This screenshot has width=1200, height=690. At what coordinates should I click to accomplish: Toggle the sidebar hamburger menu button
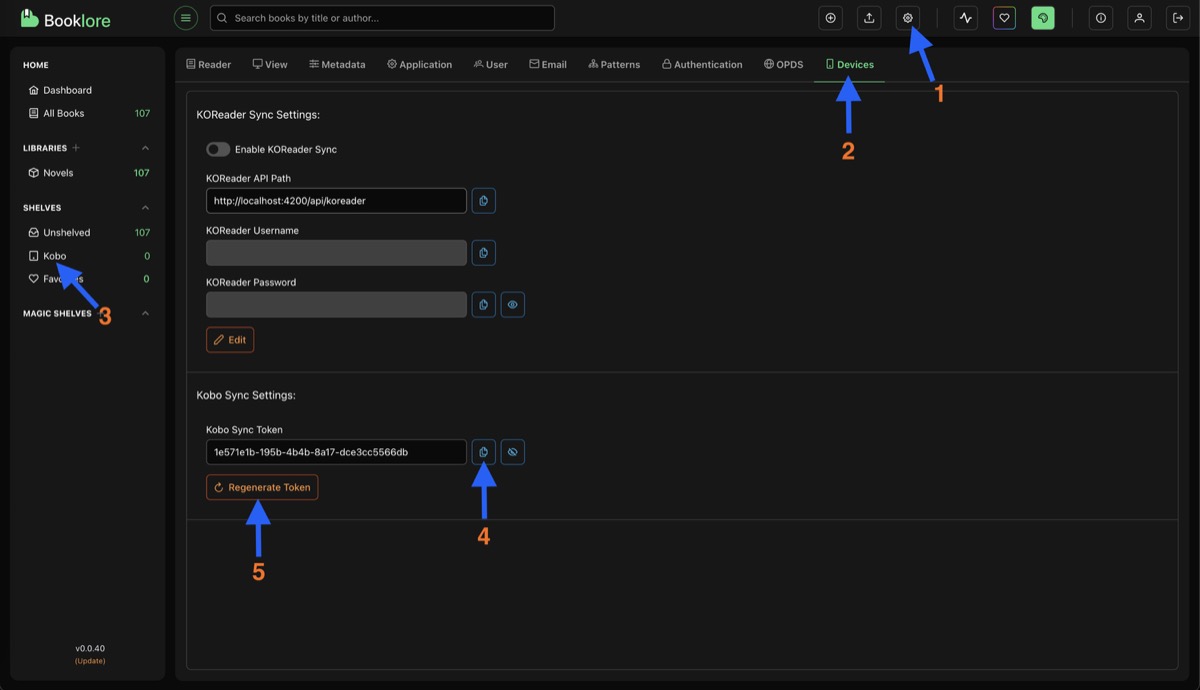coord(185,18)
